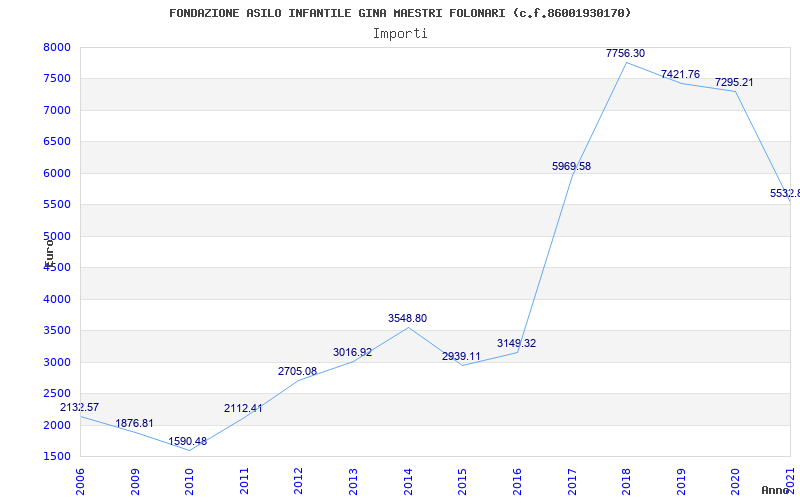Click the chart title with c.f.86001930170
The image size is (800, 500).
tap(400, 13)
